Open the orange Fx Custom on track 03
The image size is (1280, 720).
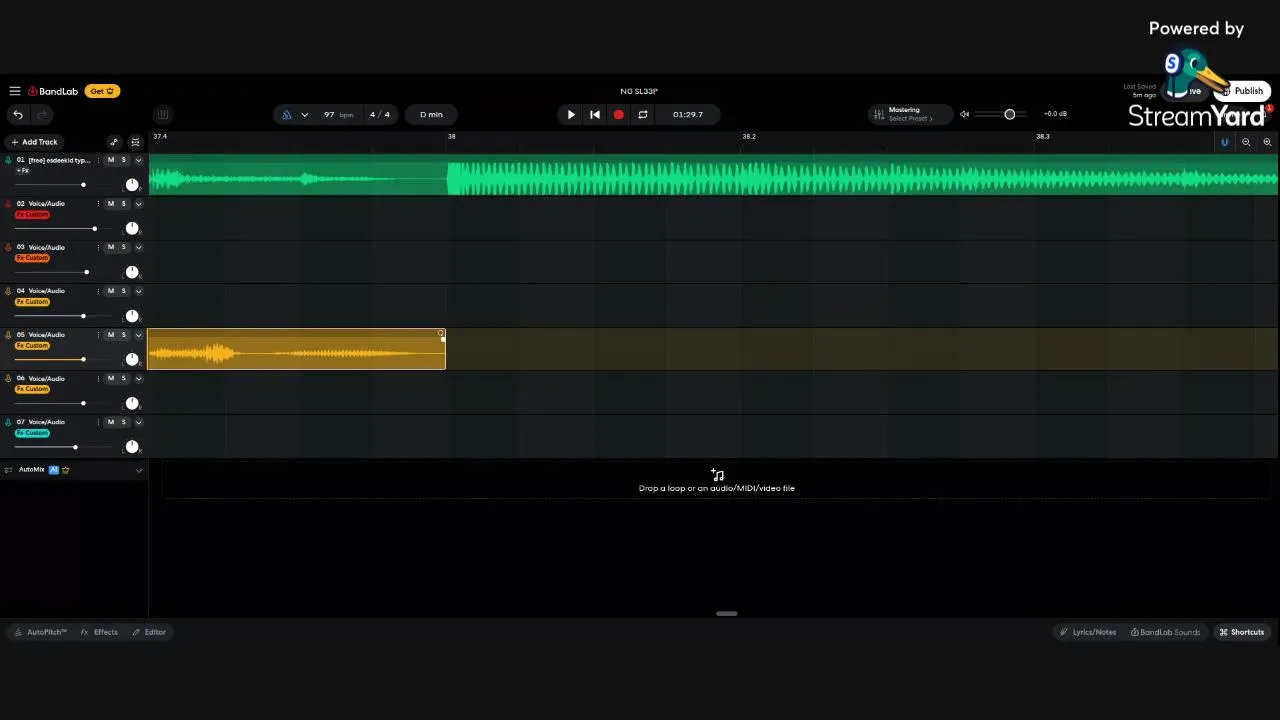point(32,258)
